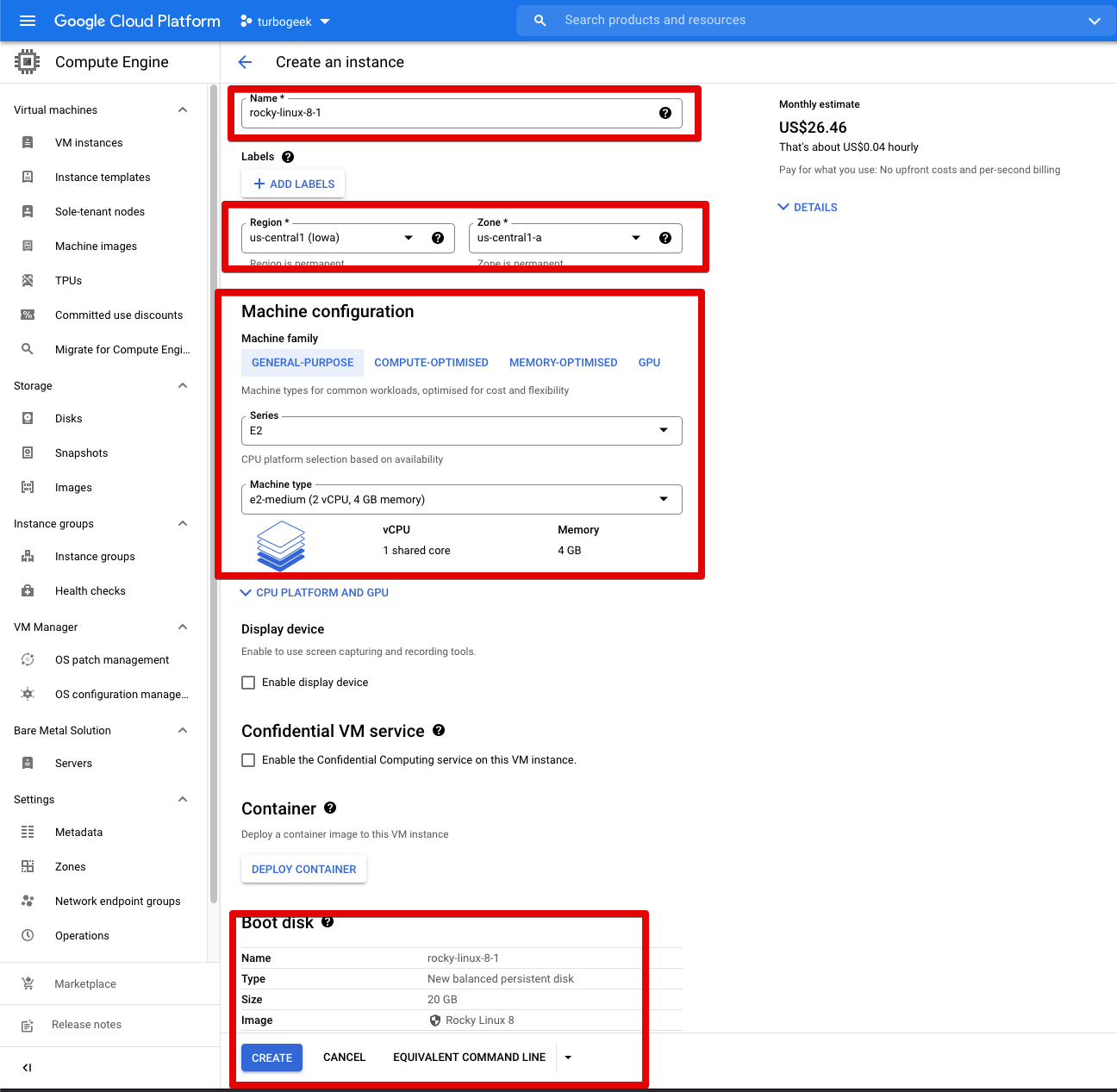1117x1092 pixels.
Task: Open the hamburger navigation menu
Action: pos(28,21)
